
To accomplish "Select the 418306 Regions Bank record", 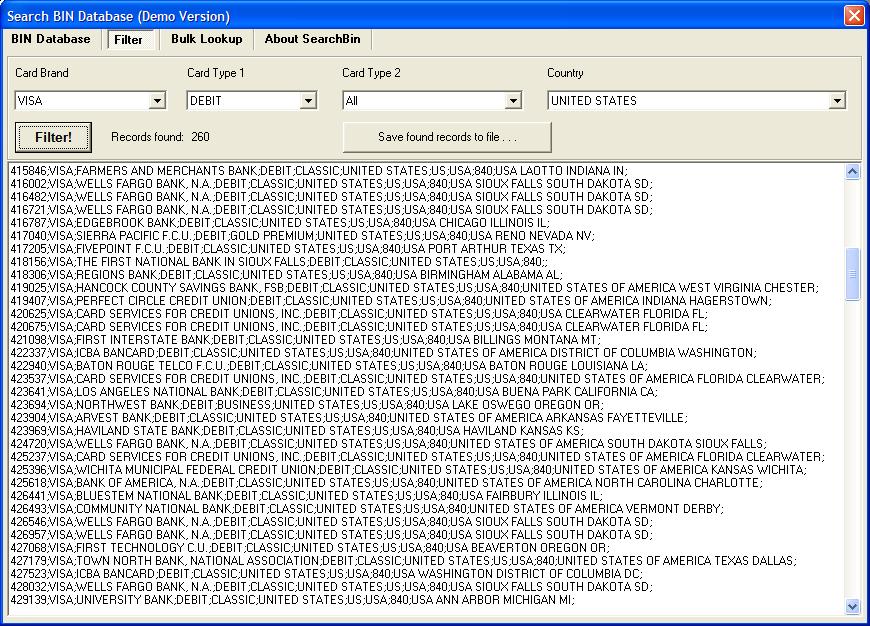I will (286, 275).
